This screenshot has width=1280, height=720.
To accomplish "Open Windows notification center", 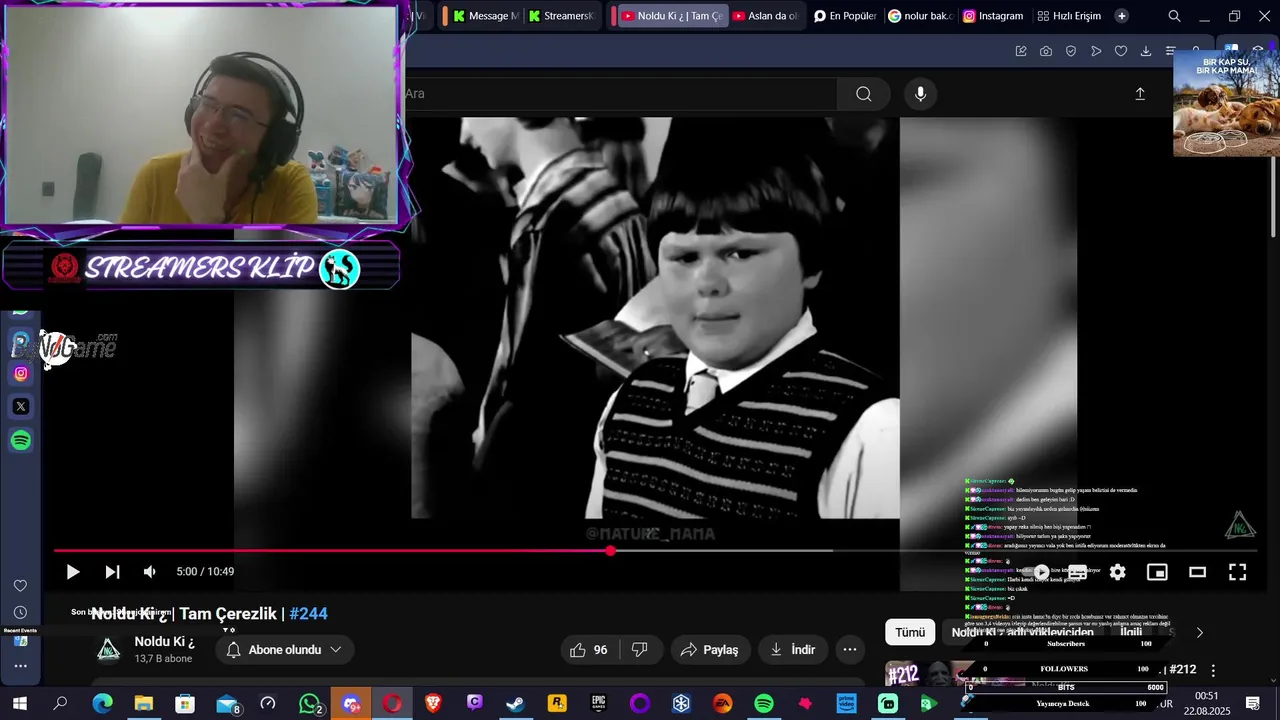I will (1252, 704).
